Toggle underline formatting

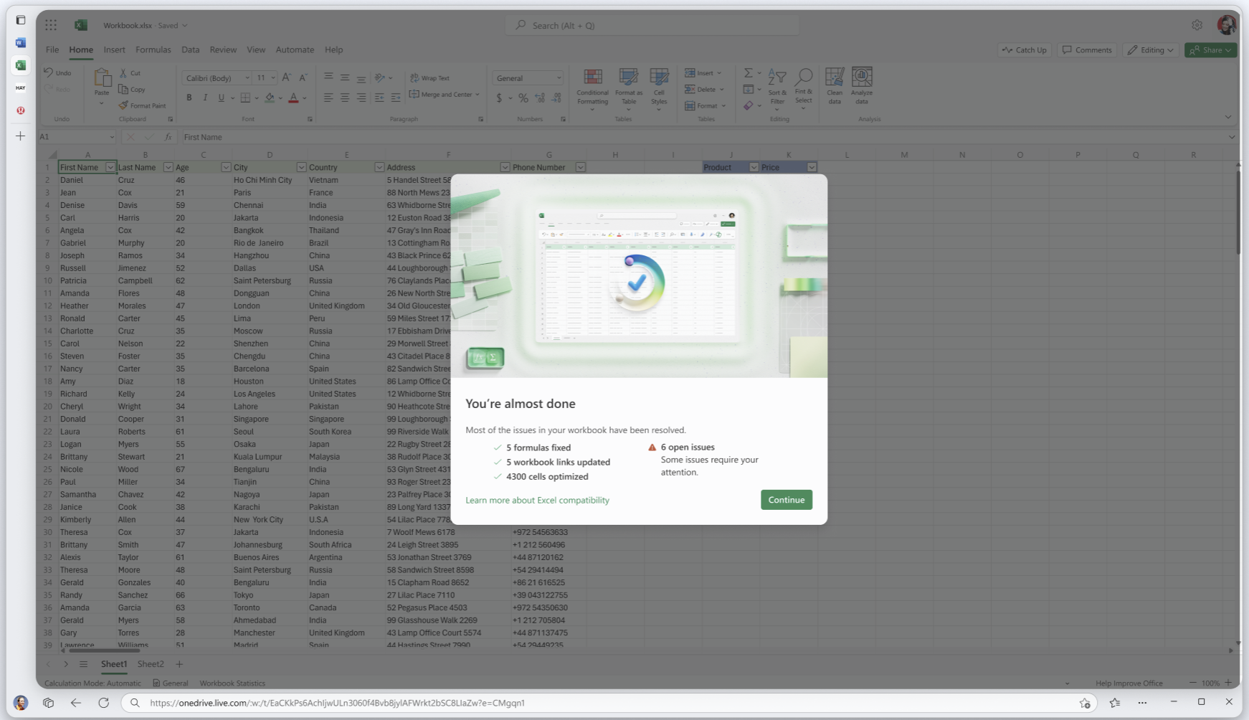tap(221, 98)
